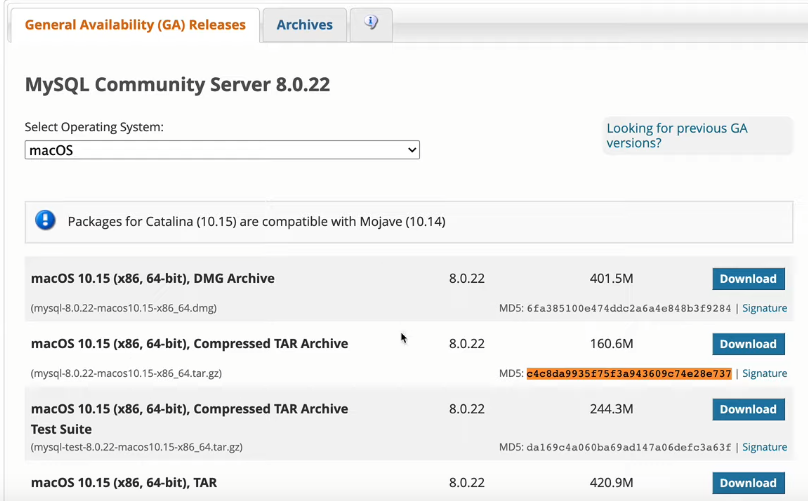Download the DMG Archive package

pos(748,279)
